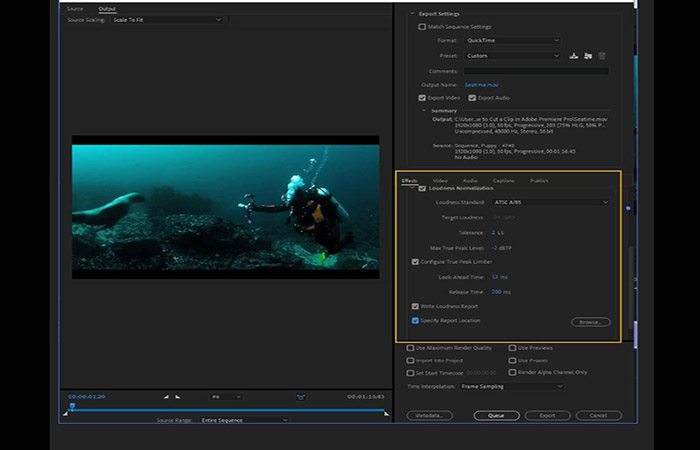Screen dimensions: 700x450
Task: Enable Render Alpha Channel Only
Action: coord(512,372)
